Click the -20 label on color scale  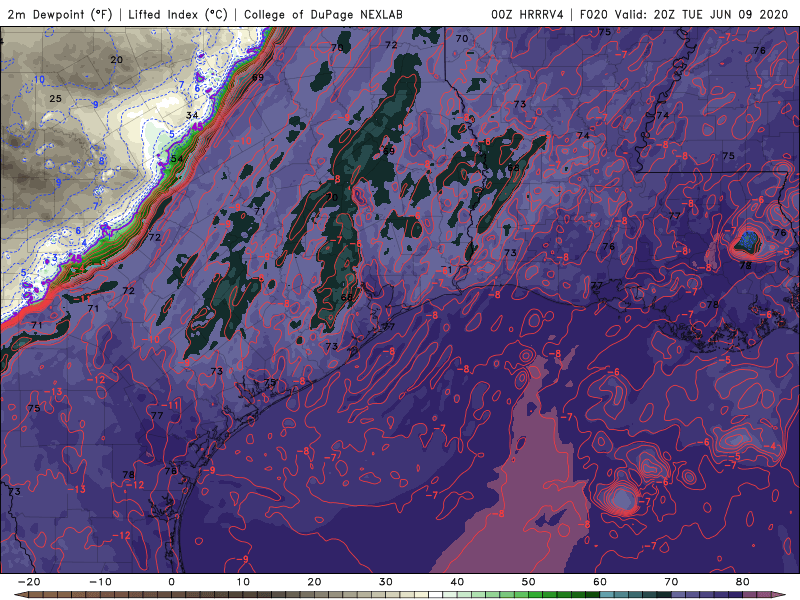pos(29,582)
